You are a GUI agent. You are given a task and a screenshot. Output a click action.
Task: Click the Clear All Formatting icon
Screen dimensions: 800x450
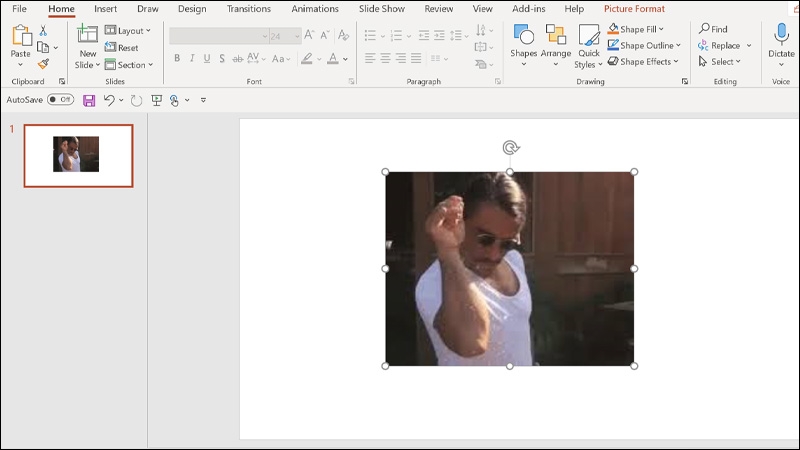tap(344, 35)
